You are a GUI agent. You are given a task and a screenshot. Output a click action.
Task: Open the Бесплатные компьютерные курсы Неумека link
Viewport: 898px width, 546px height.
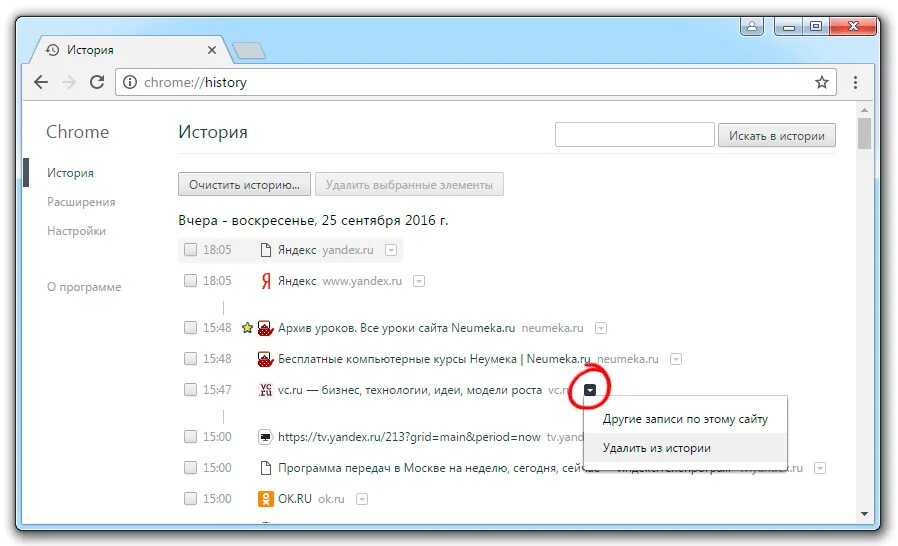[434, 359]
